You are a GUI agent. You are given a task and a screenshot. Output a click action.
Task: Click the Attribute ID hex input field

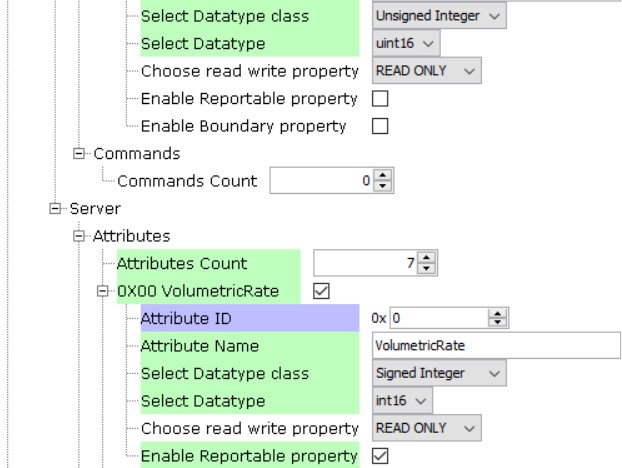tap(441, 319)
